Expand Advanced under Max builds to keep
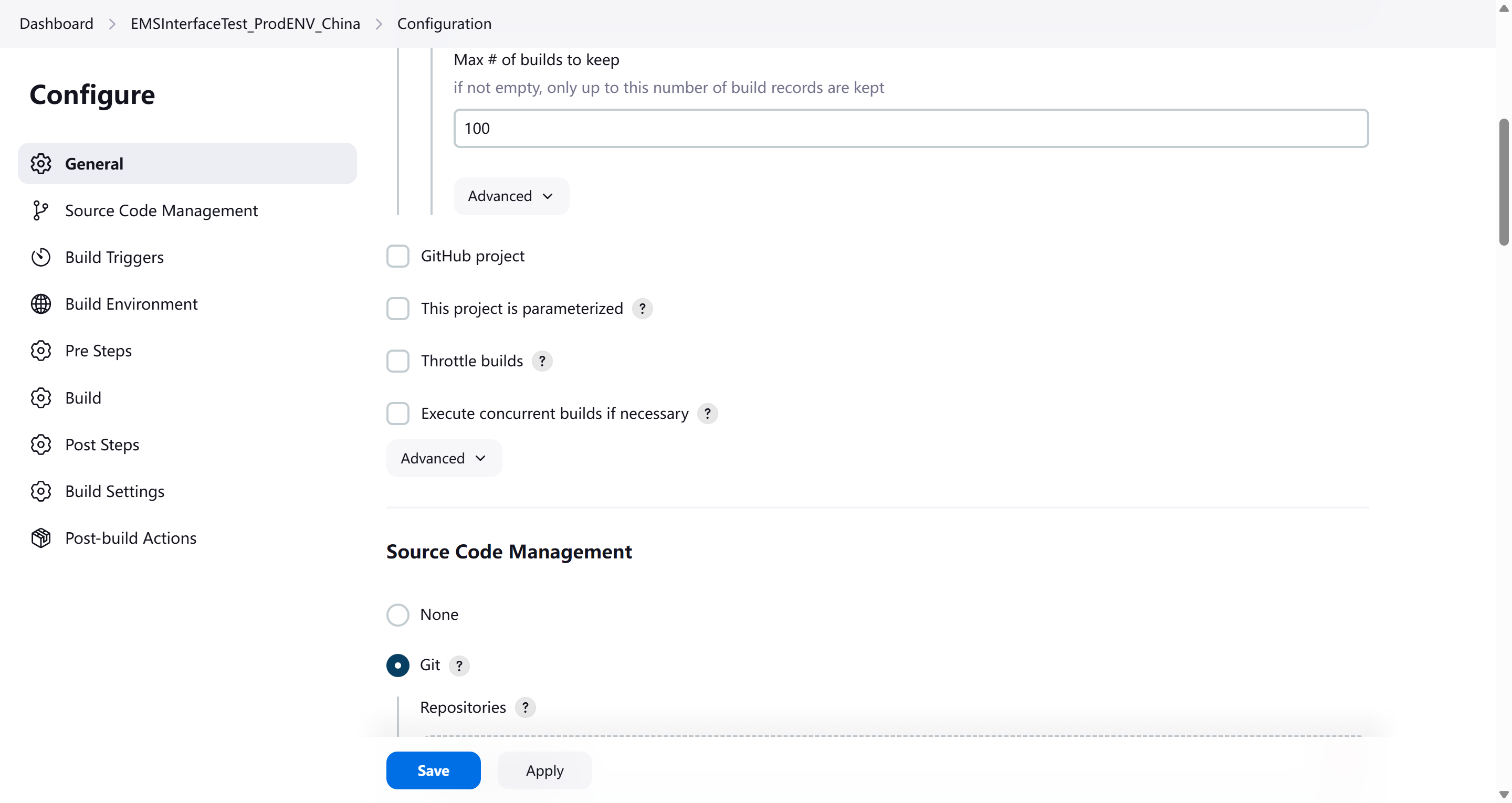 (511, 196)
